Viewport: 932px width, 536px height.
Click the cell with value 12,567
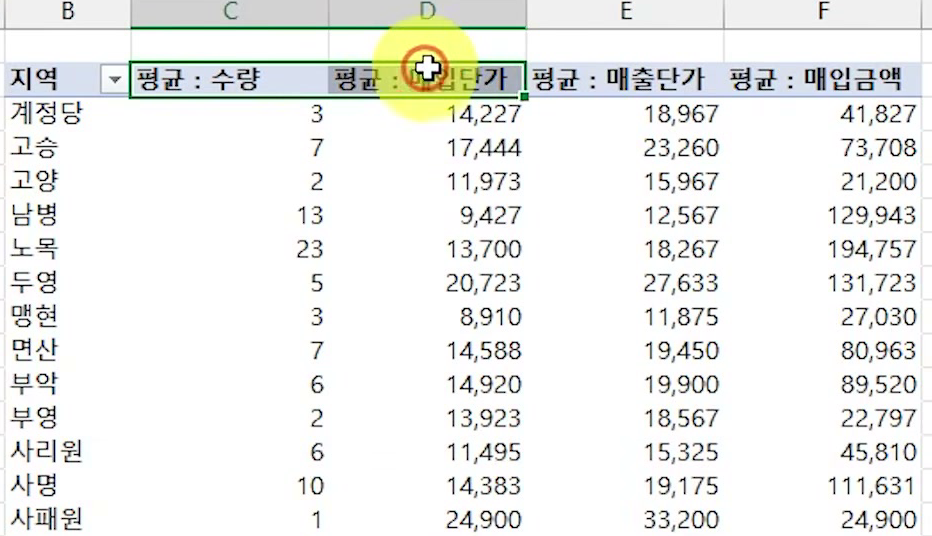click(625, 215)
